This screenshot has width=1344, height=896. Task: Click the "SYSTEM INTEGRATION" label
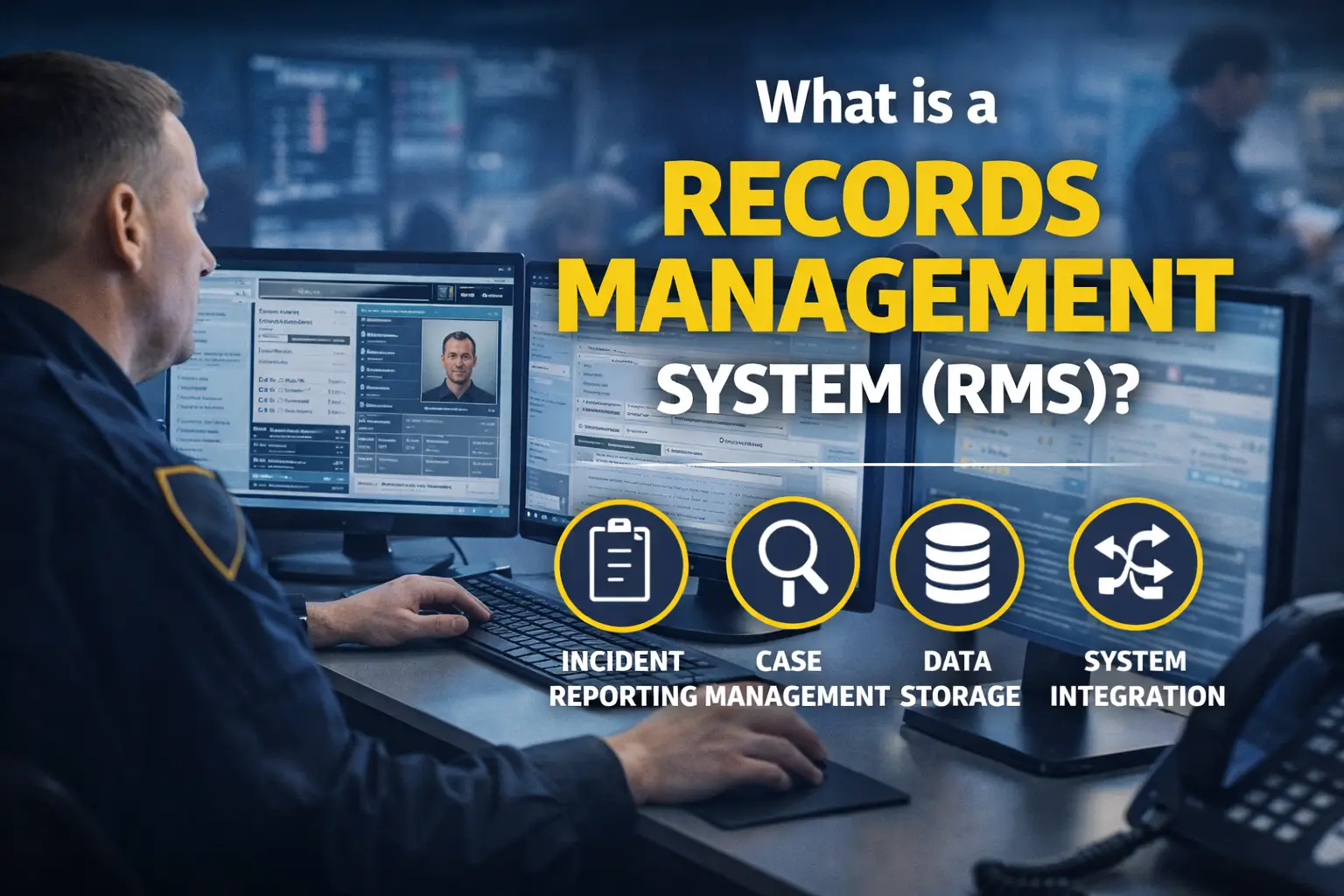coord(1137,678)
